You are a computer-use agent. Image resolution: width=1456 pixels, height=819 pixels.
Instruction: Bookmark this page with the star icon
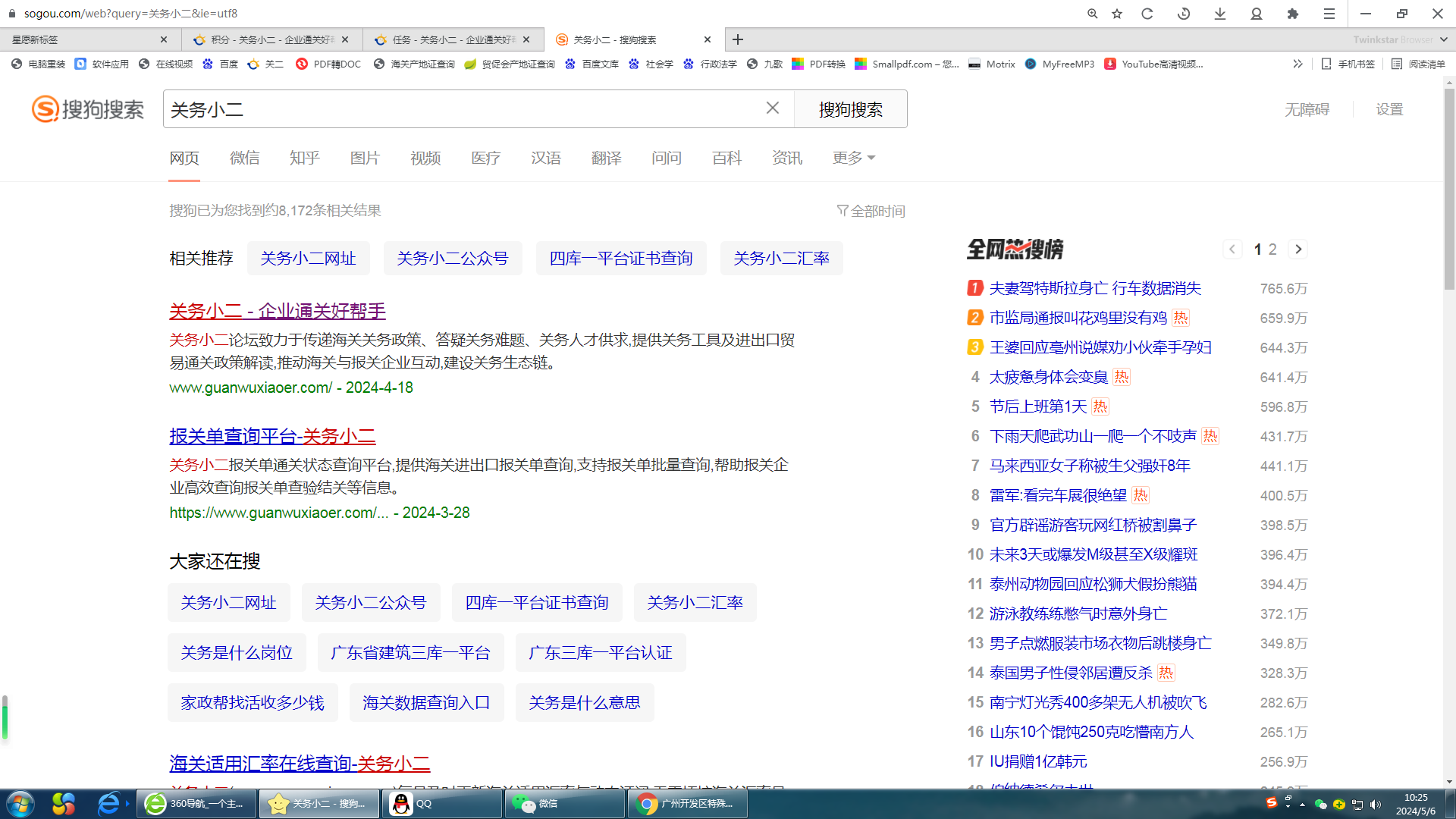click(x=1117, y=14)
